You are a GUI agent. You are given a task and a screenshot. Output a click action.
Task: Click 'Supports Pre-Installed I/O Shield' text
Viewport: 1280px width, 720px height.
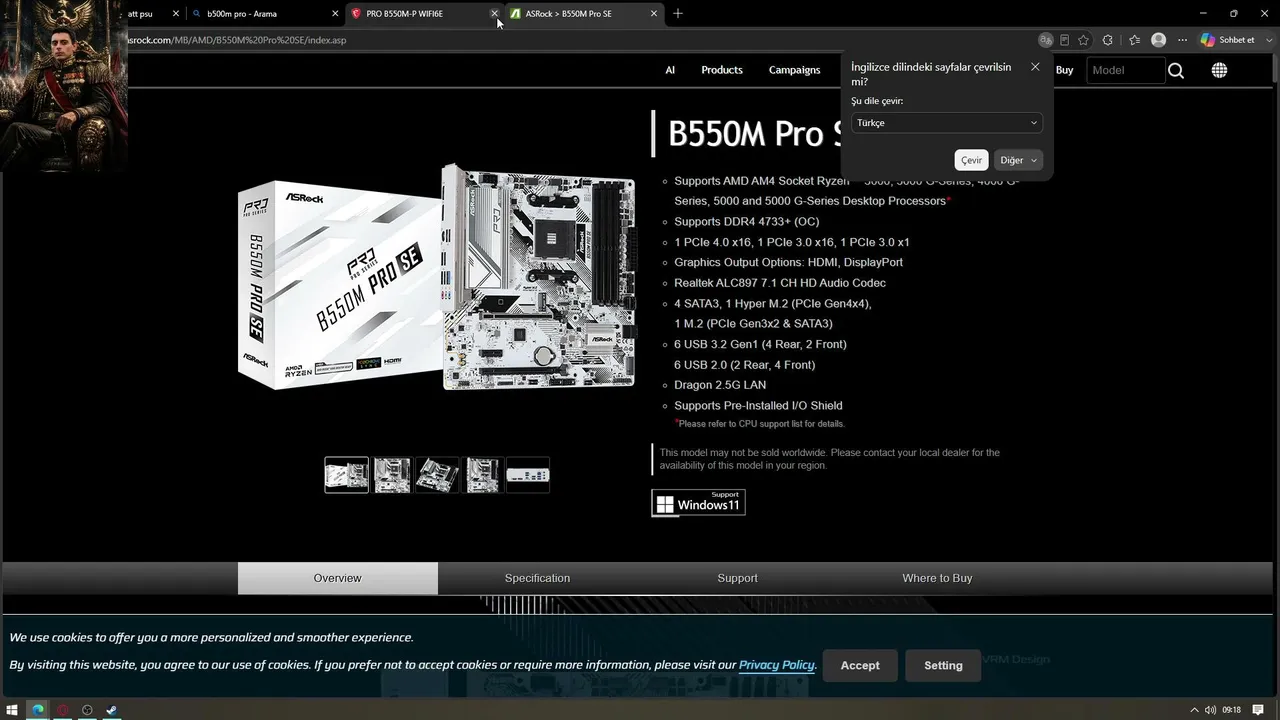758,406
